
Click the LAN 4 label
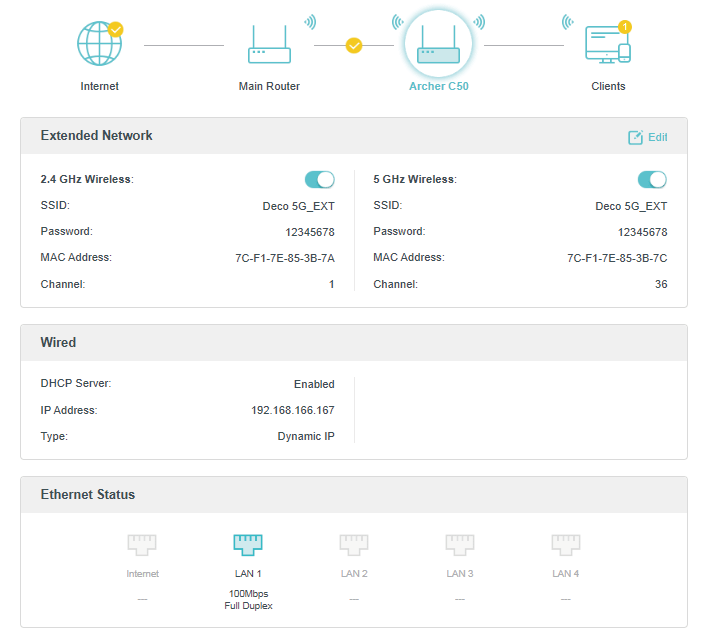(x=566, y=574)
